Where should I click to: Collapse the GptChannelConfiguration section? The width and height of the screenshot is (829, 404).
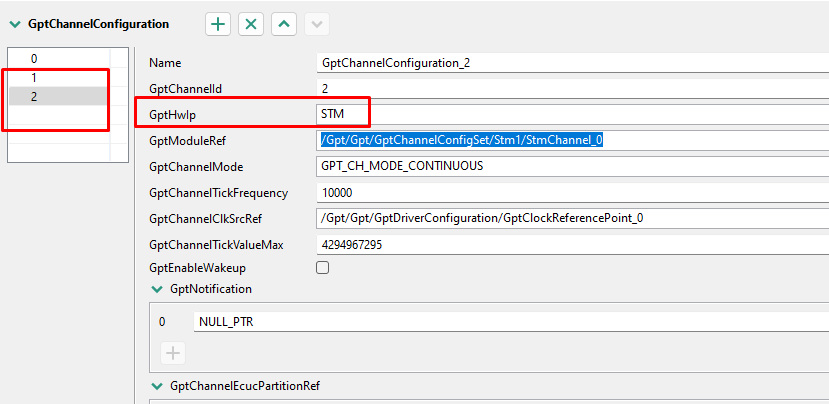[x=15, y=24]
